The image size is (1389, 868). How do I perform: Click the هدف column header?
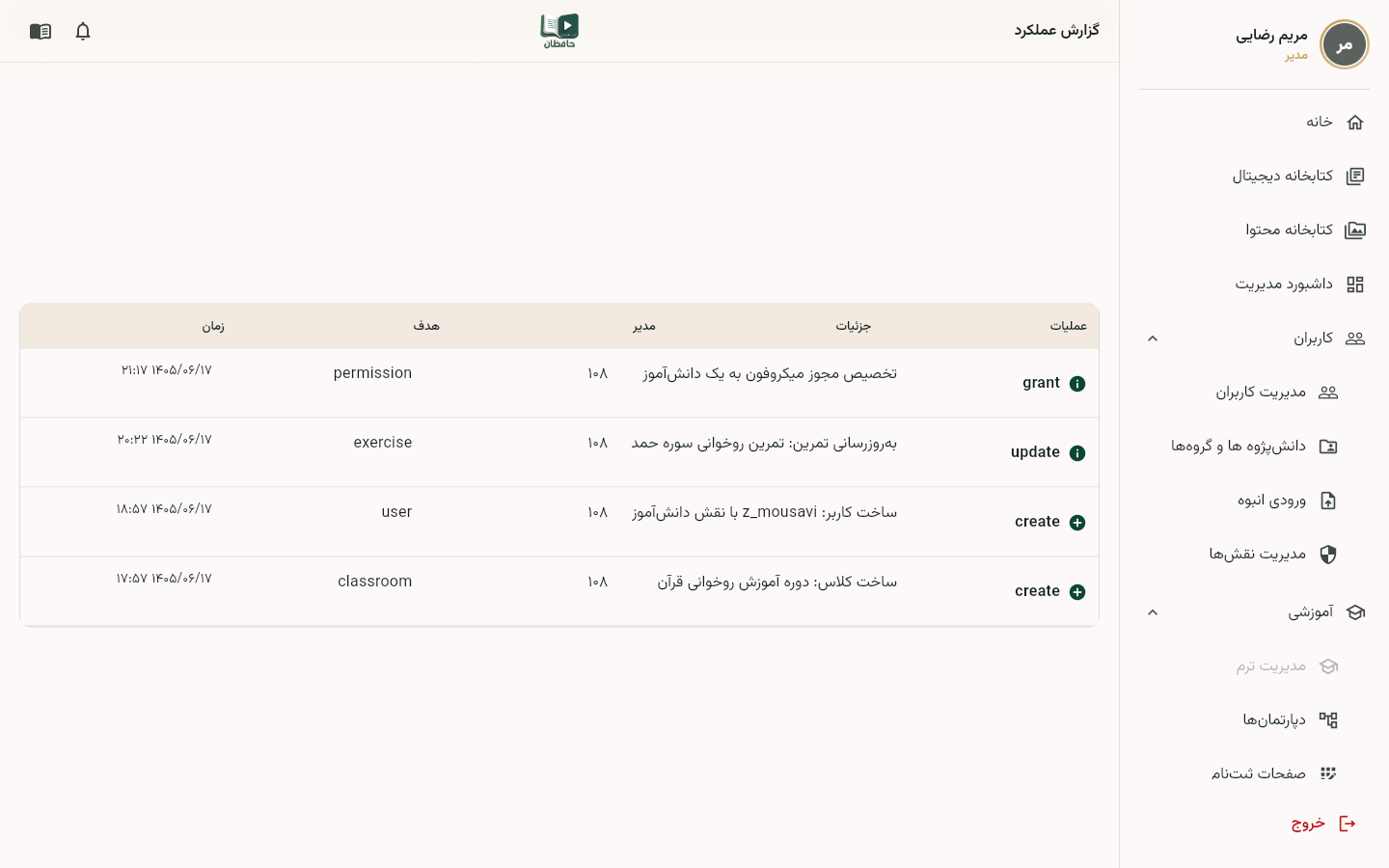click(x=426, y=326)
